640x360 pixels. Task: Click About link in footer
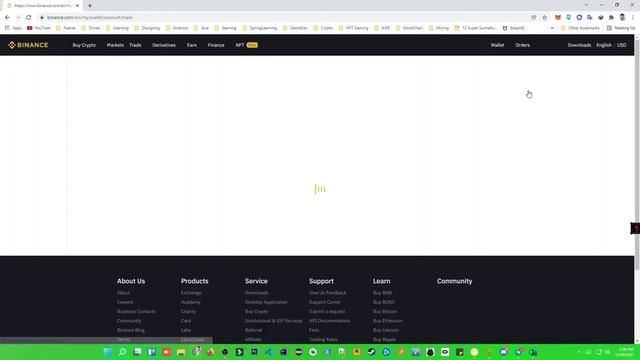[123, 293]
